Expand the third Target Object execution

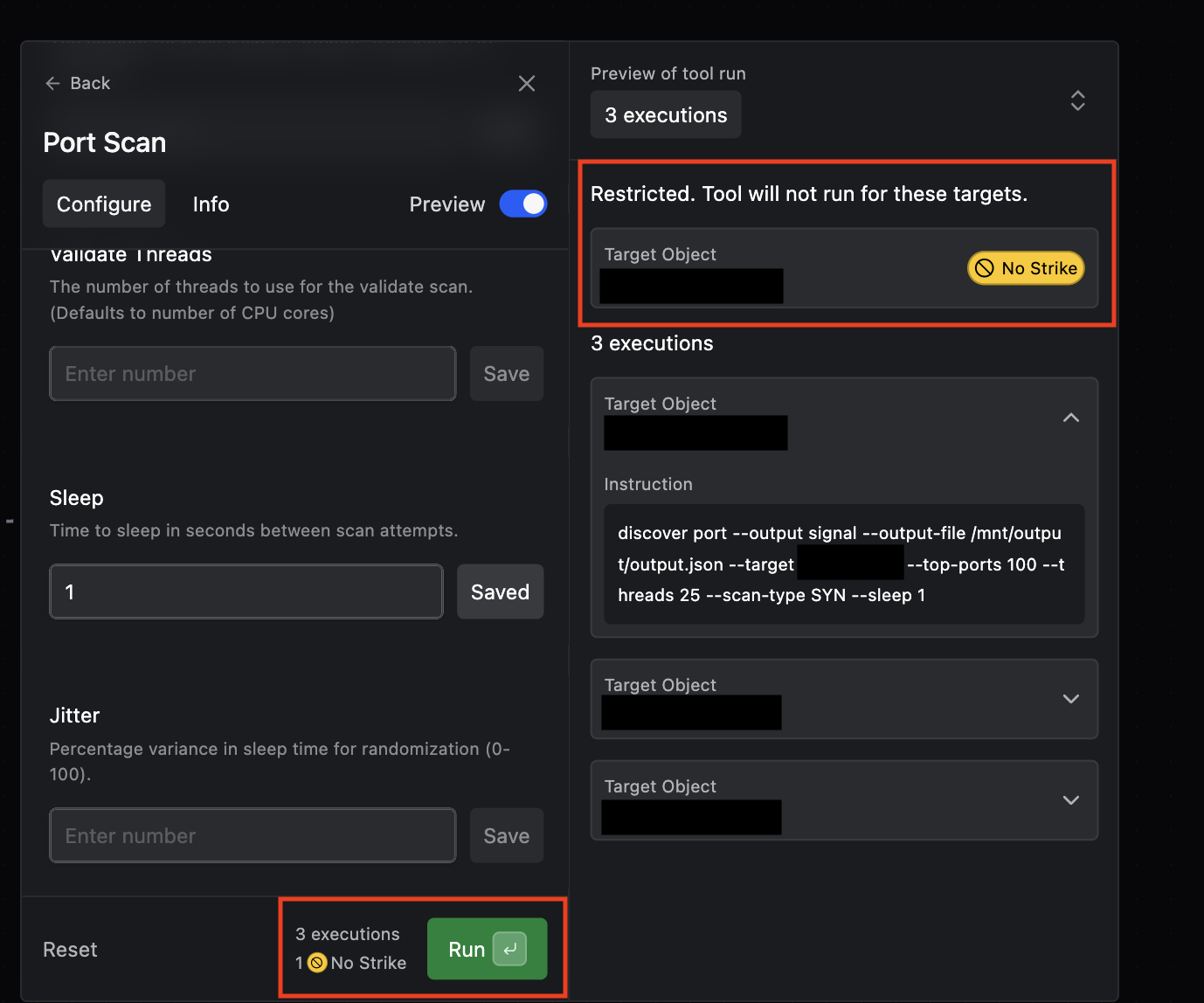tap(1070, 800)
